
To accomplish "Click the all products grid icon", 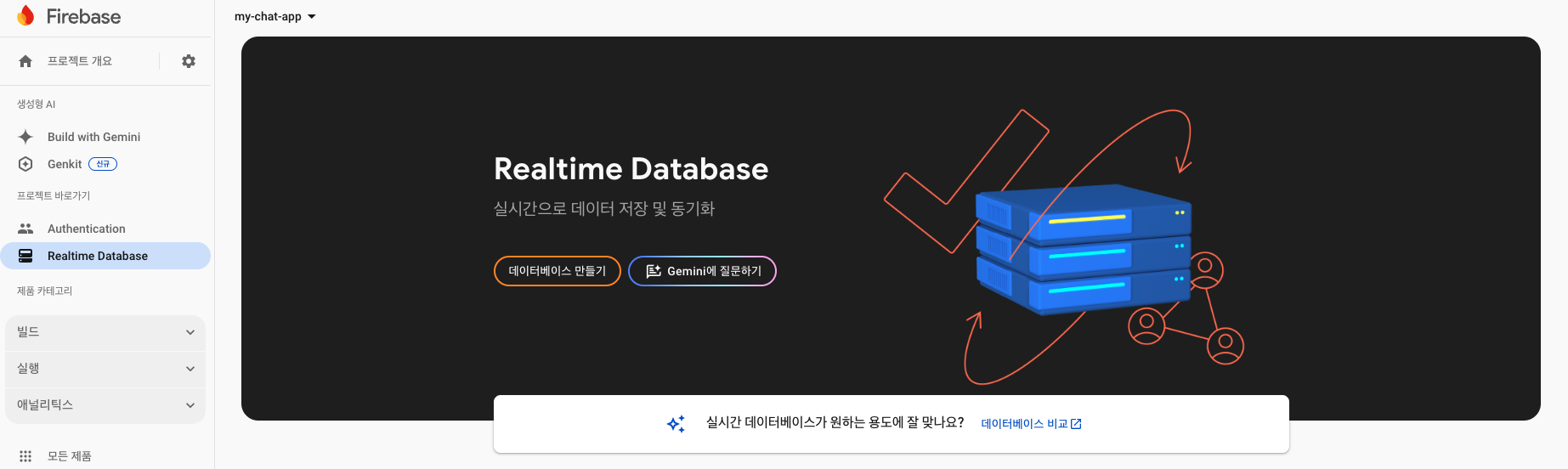I will click(25, 456).
